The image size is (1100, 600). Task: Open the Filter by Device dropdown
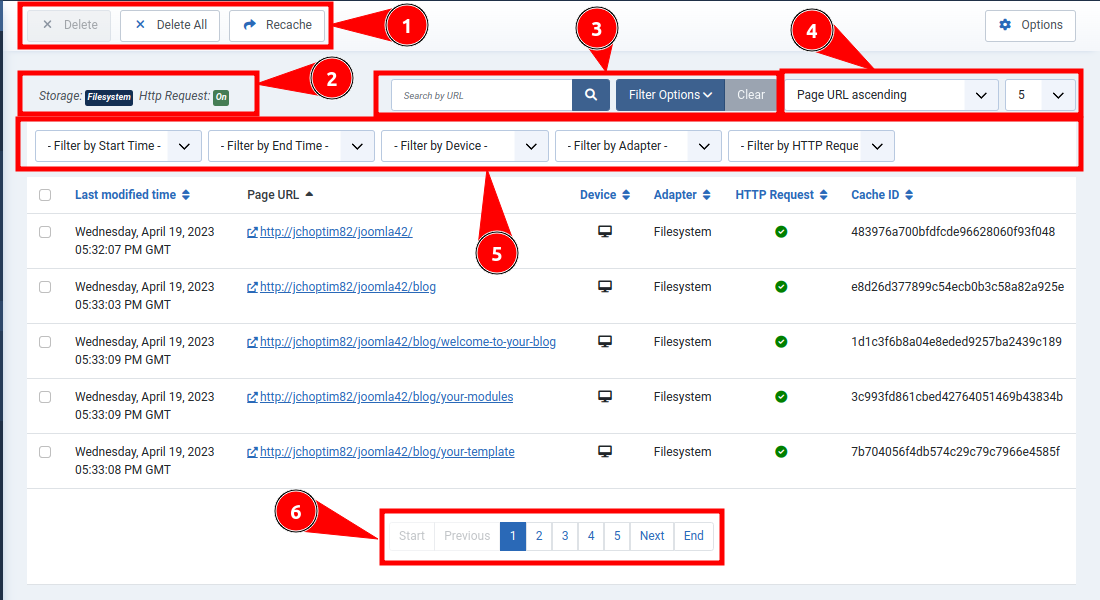(x=464, y=145)
